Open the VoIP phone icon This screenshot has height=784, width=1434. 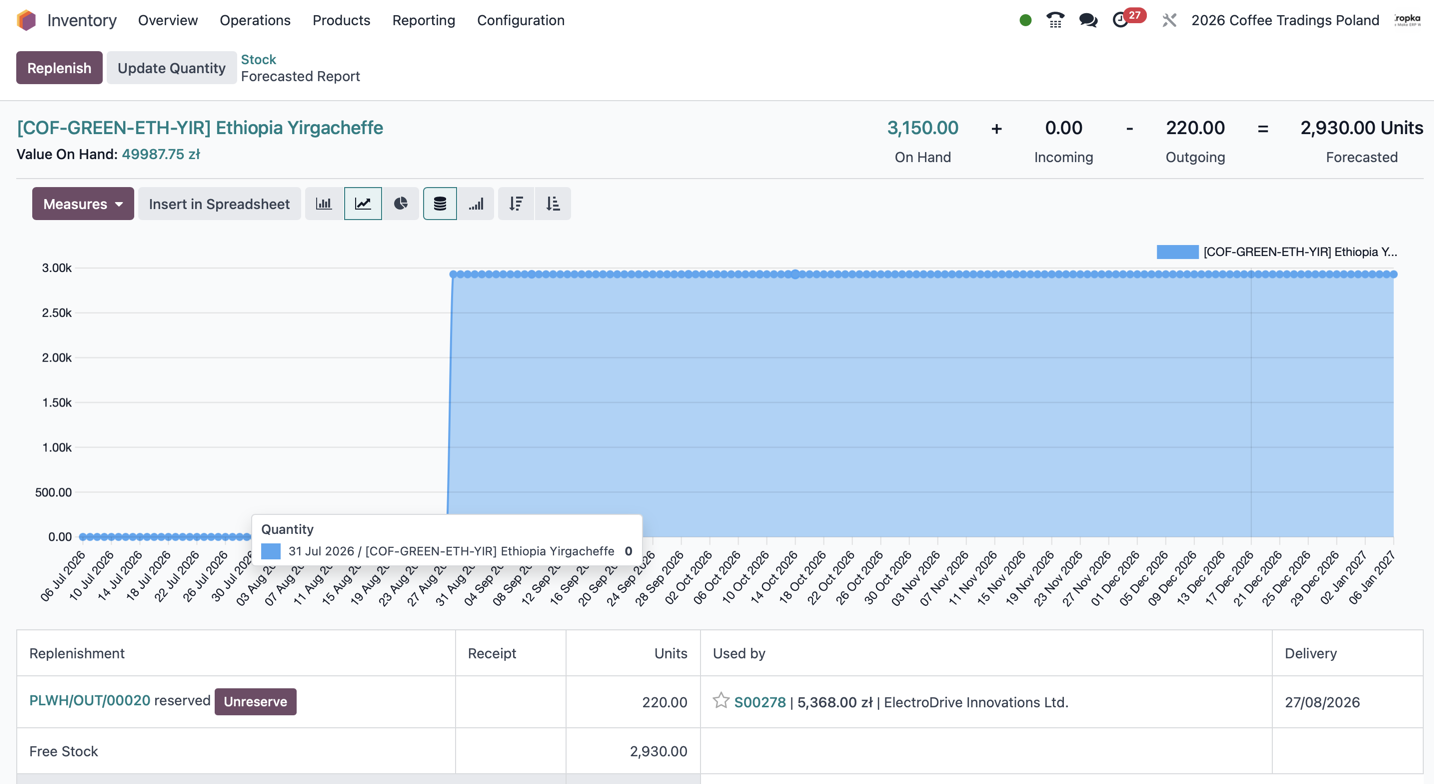[1055, 20]
